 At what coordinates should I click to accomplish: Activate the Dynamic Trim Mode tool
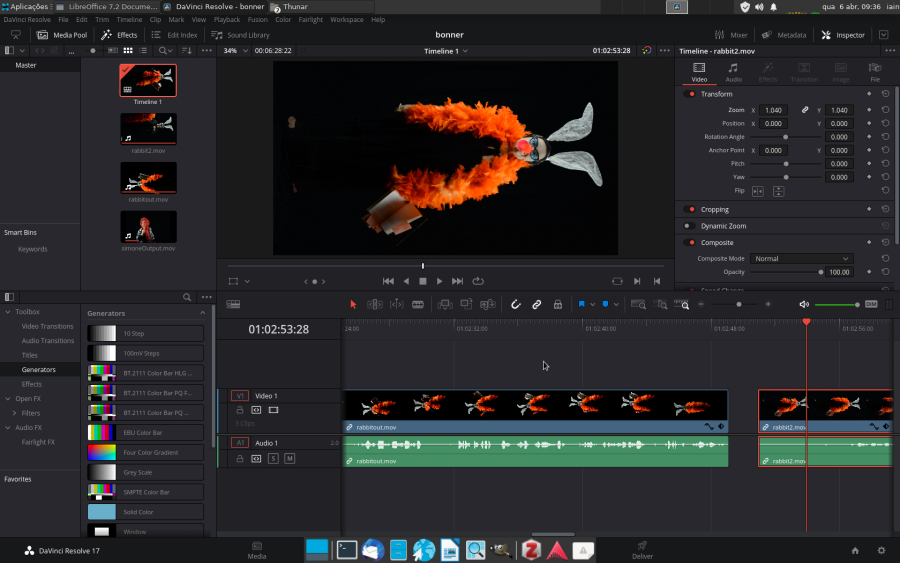[x=397, y=304]
